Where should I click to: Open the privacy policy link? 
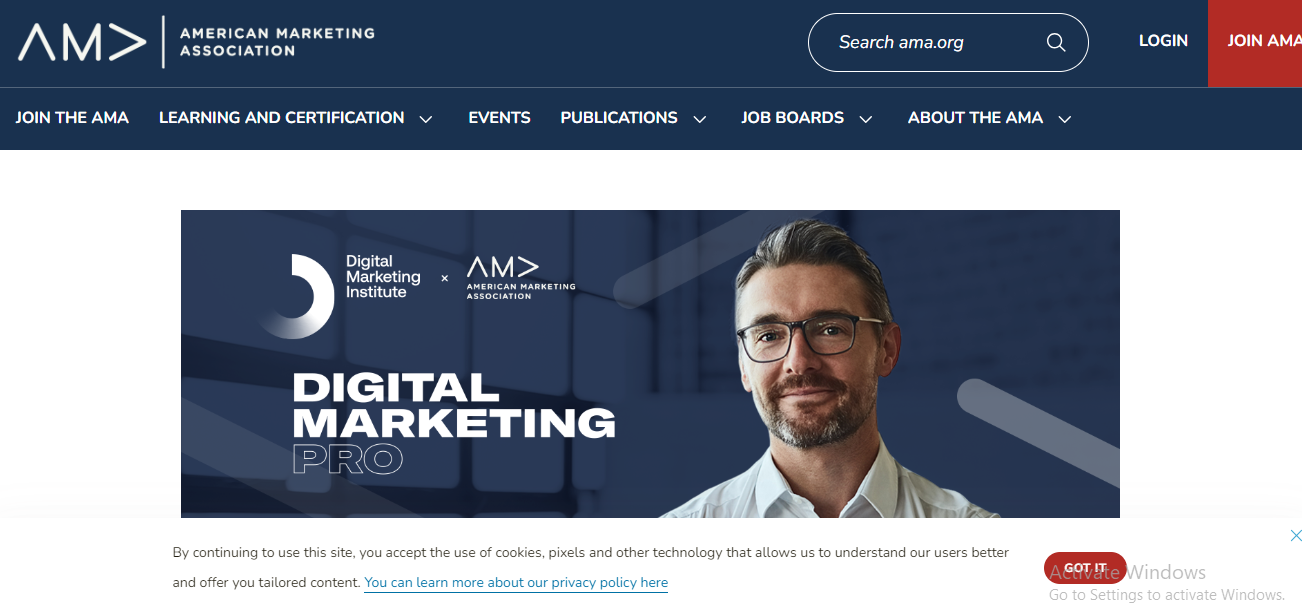(x=516, y=582)
